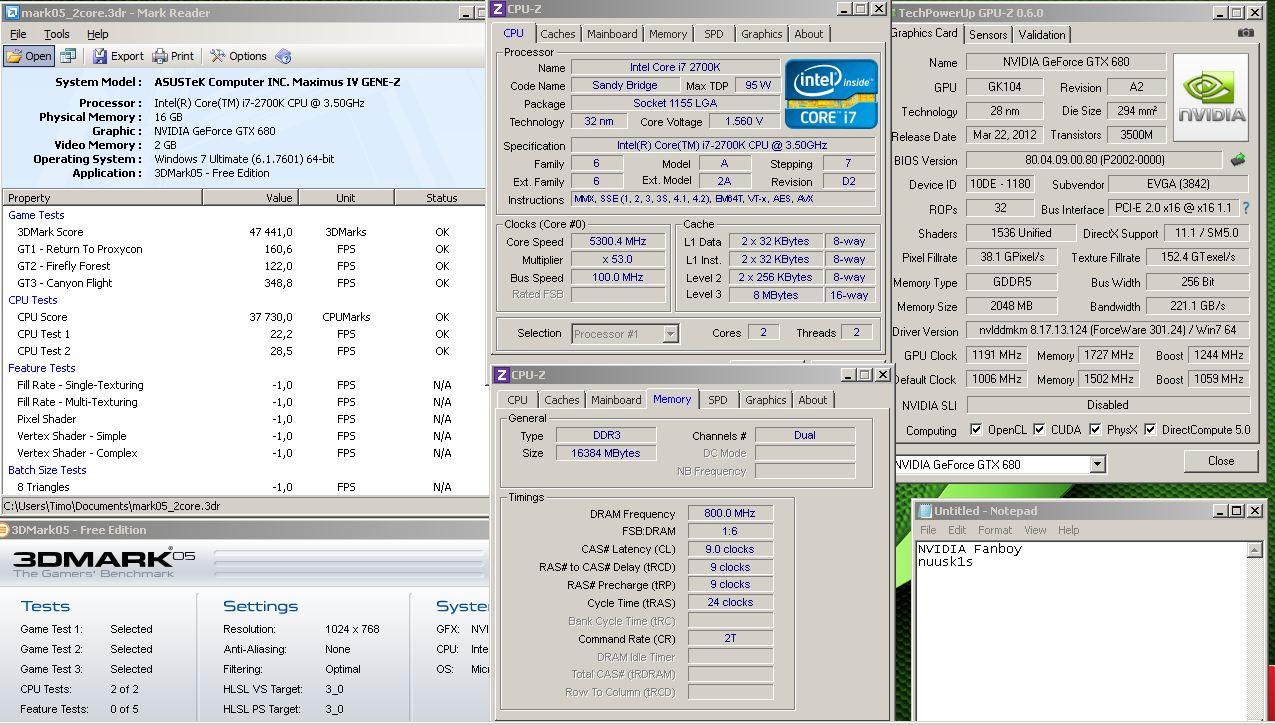Toggle the PhysX checkbox in GPU-Z
Image resolution: width=1275 pixels, height=725 pixels.
(1096, 430)
